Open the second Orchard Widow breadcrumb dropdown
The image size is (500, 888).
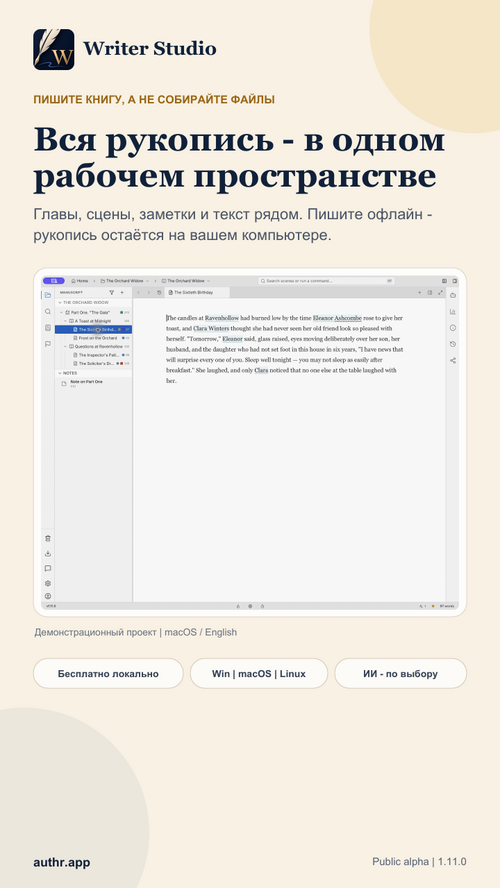[x=208, y=281]
